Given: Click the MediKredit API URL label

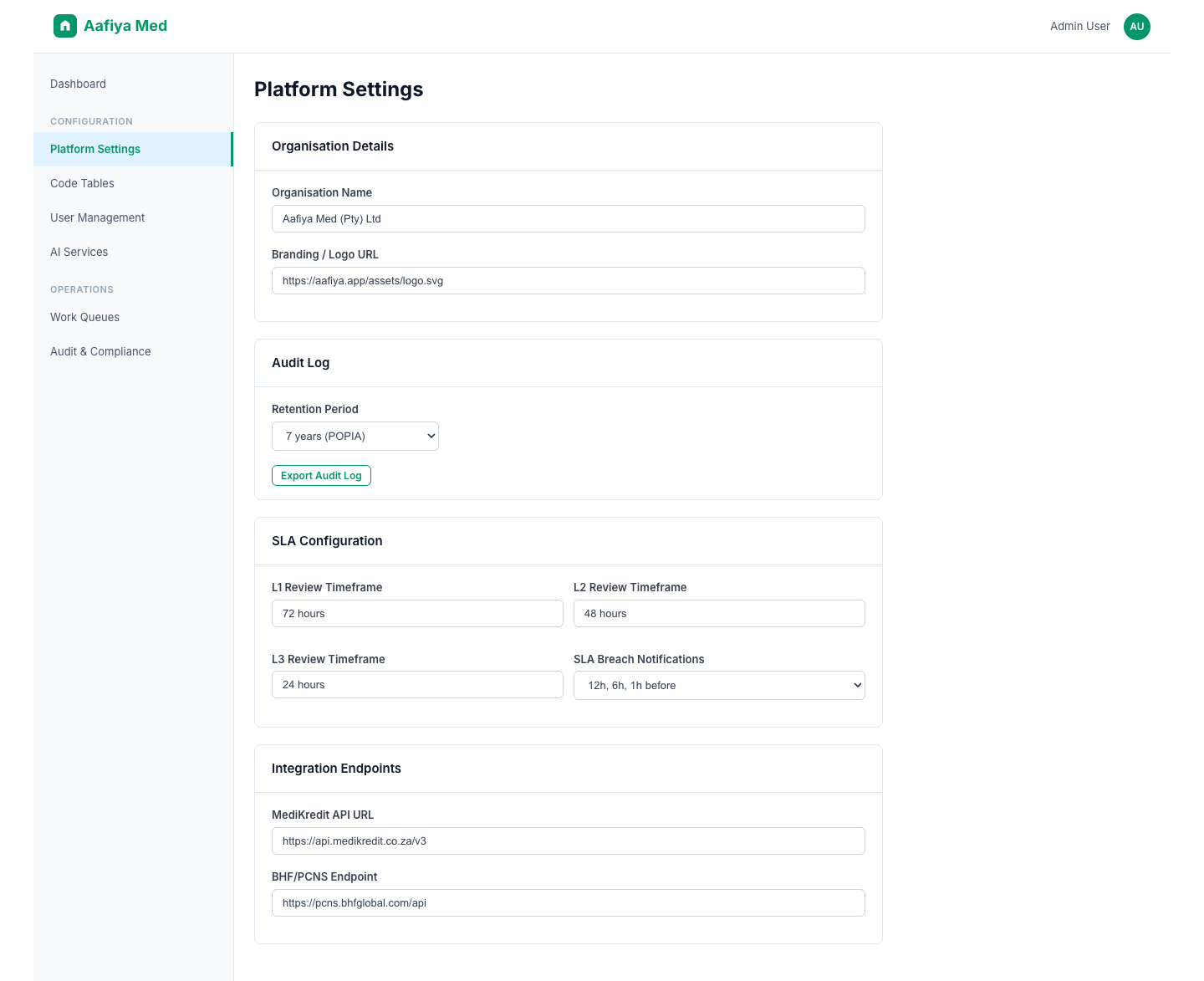Looking at the screenshot, I should point(323,815).
